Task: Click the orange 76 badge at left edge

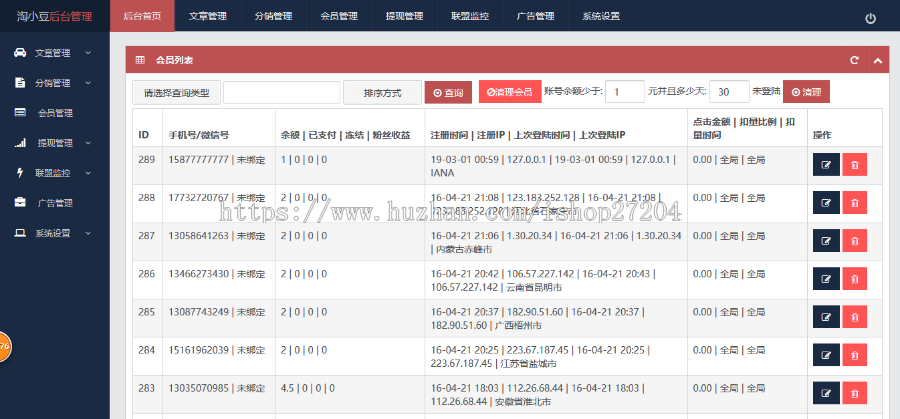Action: (5, 346)
